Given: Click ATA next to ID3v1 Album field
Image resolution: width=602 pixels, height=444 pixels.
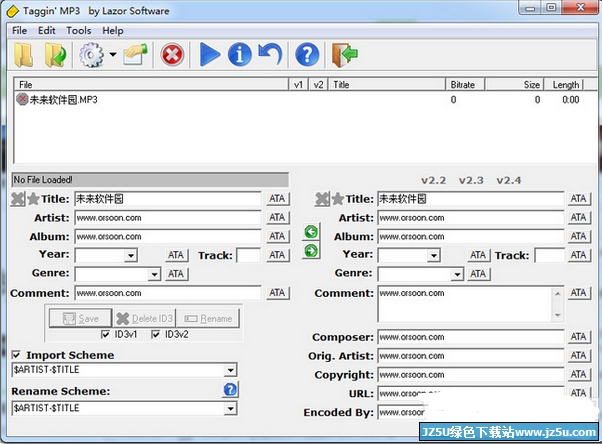Looking at the screenshot, I should tap(277, 236).
